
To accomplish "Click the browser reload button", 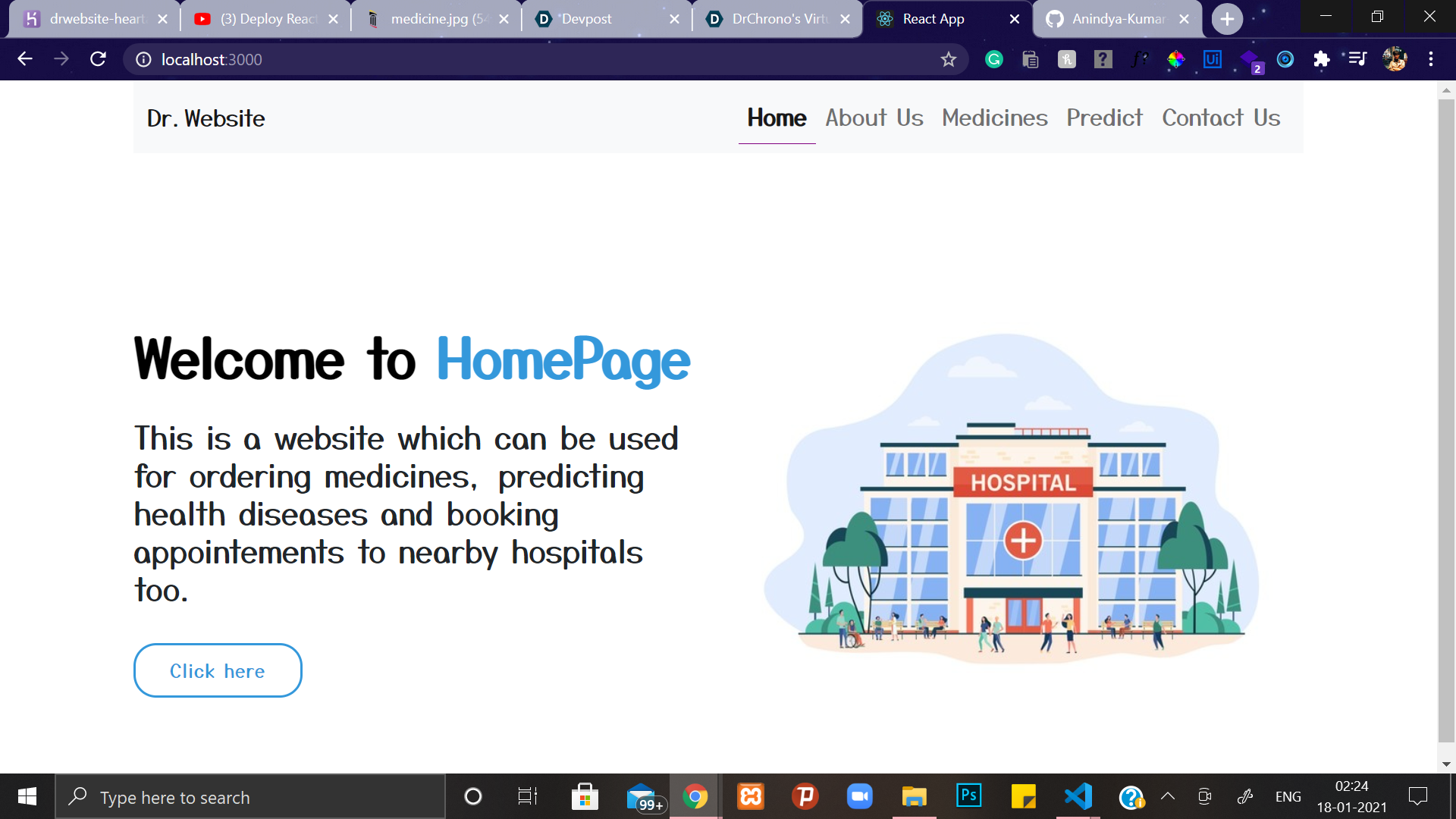I will (x=98, y=59).
